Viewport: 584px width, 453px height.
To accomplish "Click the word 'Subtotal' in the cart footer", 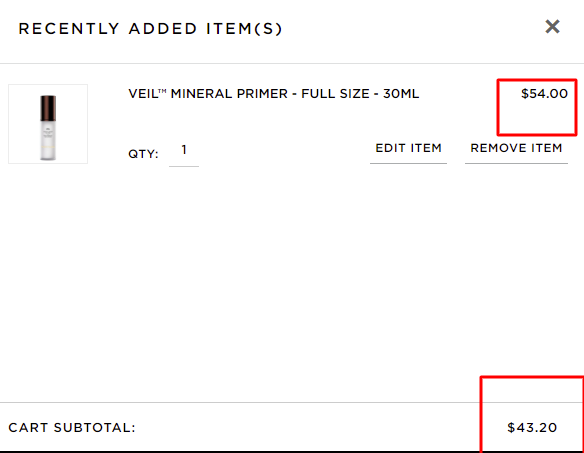I will tap(92, 428).
